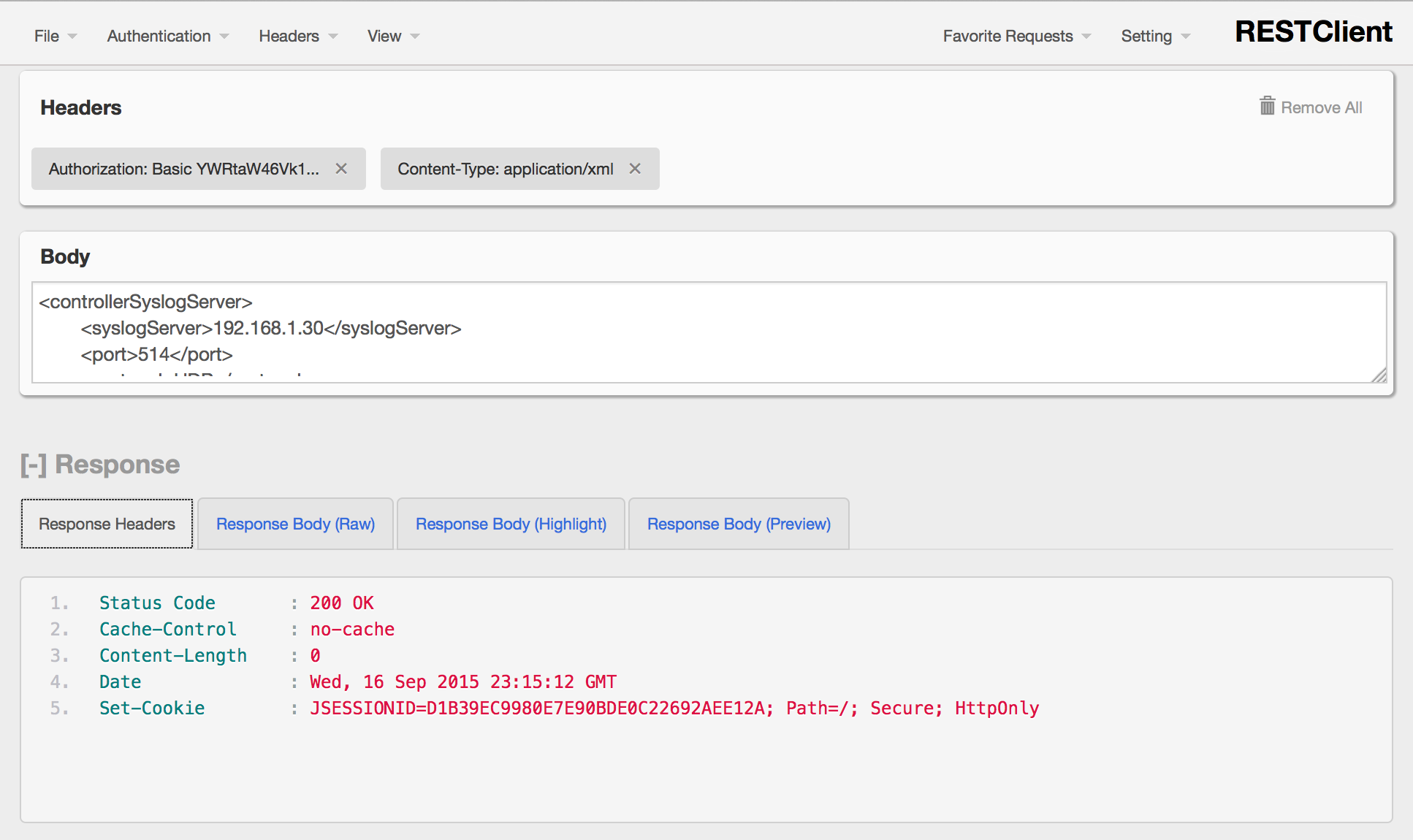Image resolution: width=1413 pixels, height=840 pixels.
Task: Click the trash icon beside Remove All
Action: (1267, 107)
